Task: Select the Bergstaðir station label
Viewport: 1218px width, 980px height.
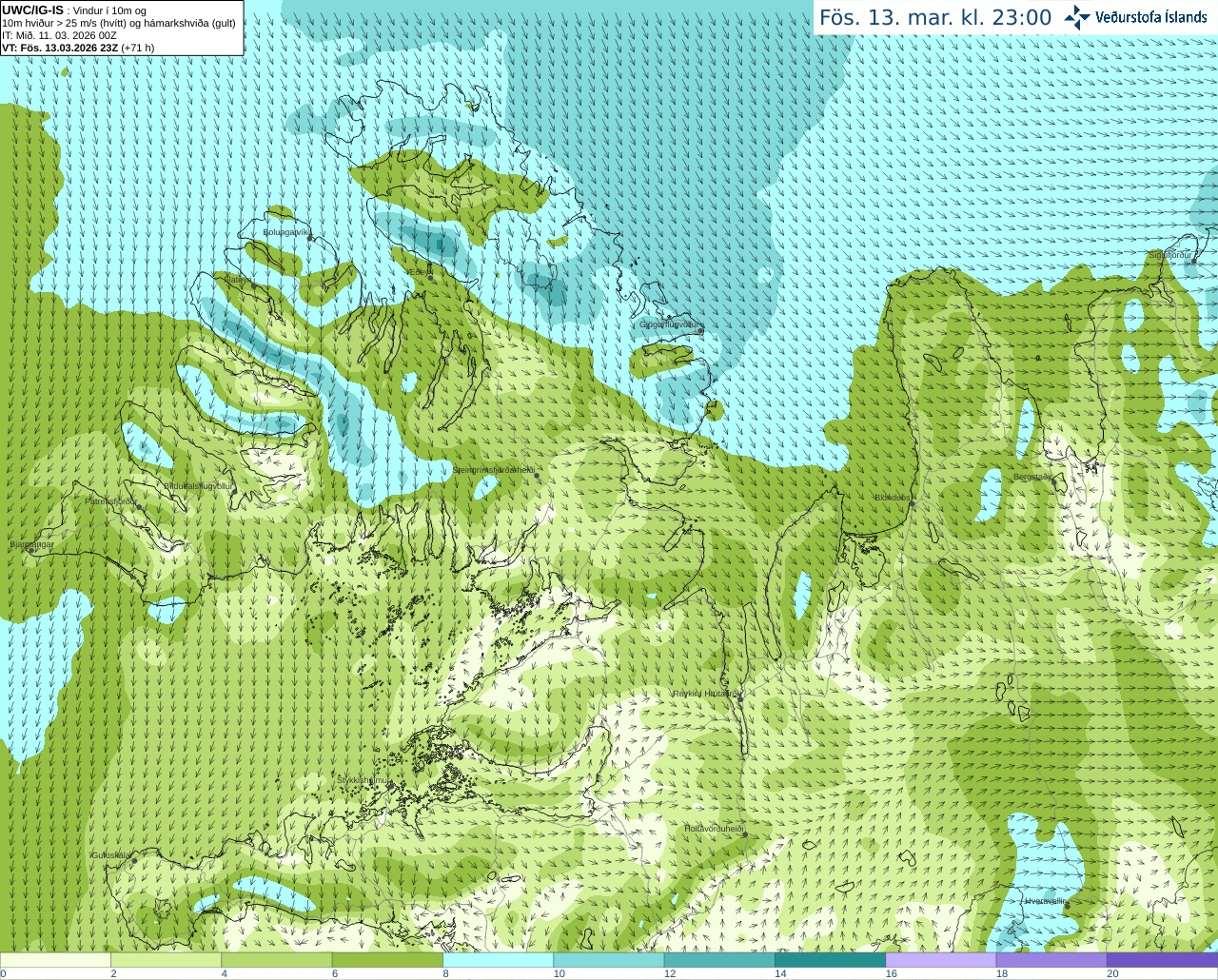Action: pyautogui.click(x=1032, y=477)
